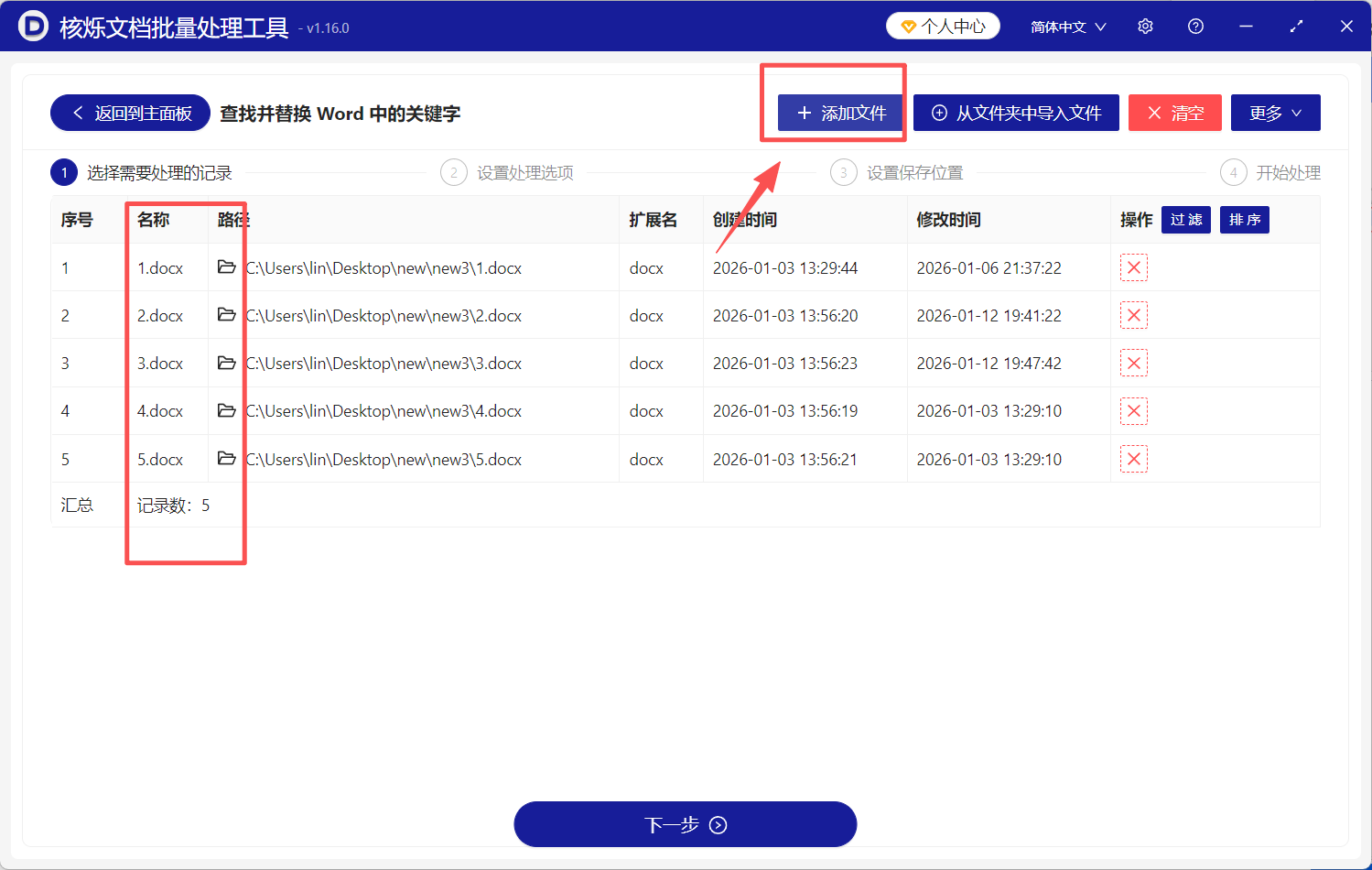
Task: Open folder icon beside 1.docx
Action: pos(227,267)
